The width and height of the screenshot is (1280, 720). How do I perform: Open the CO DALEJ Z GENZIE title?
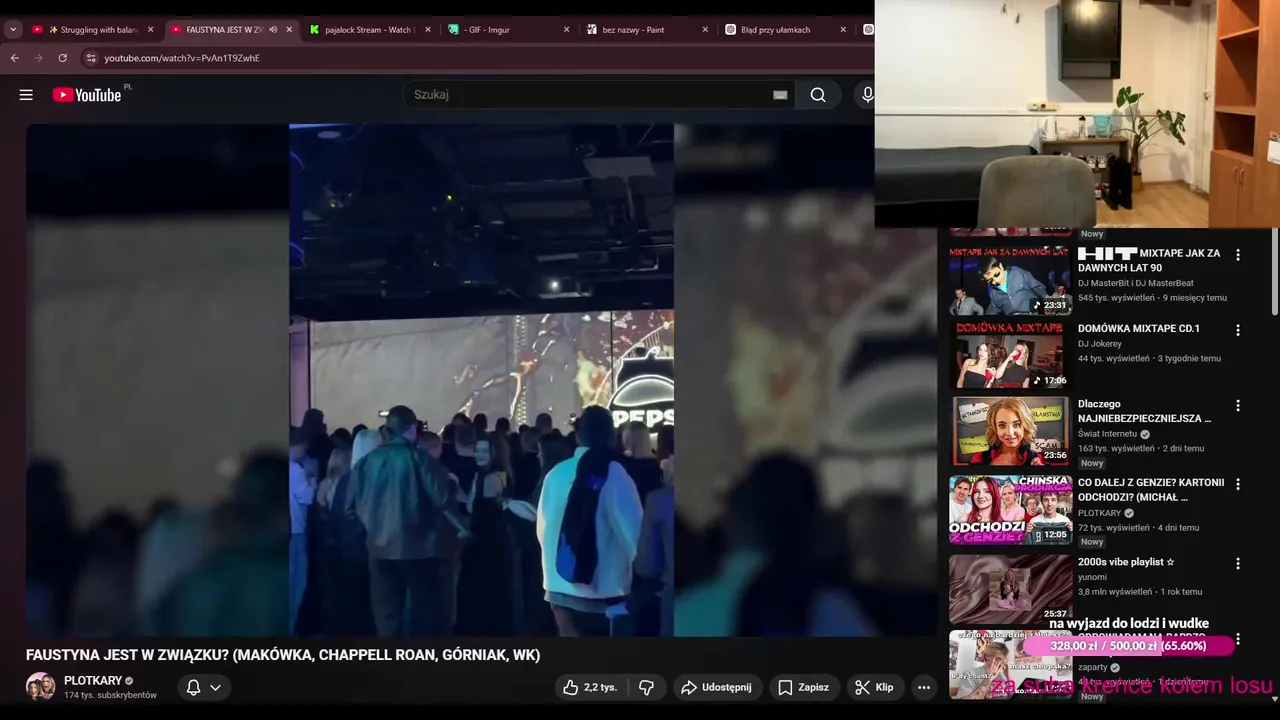point(1151,489)
